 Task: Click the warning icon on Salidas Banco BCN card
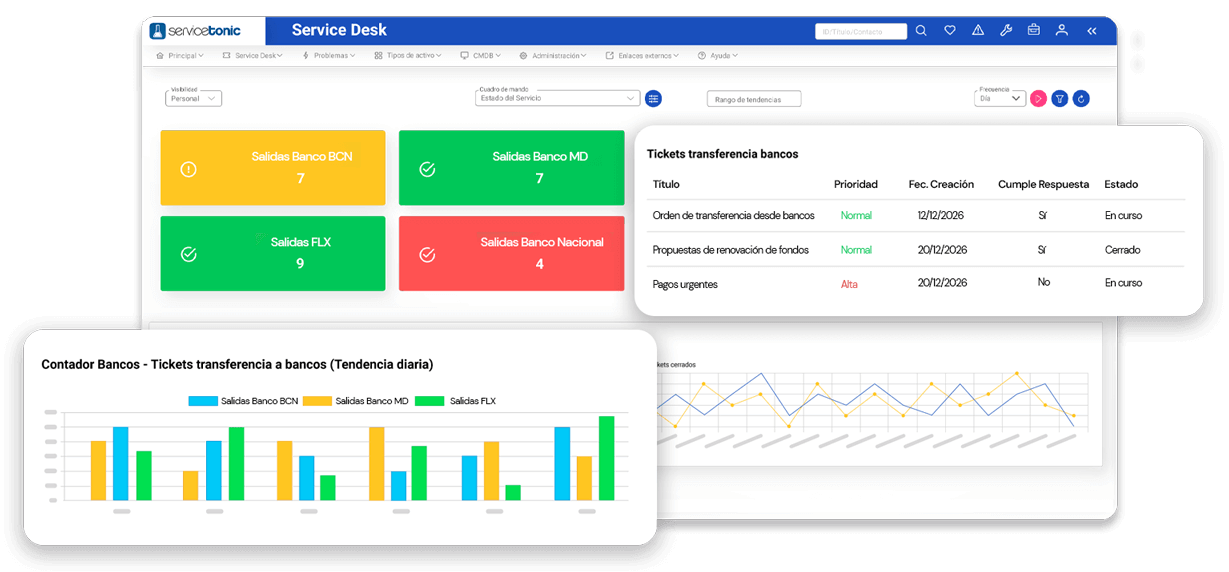click(188, 169)
